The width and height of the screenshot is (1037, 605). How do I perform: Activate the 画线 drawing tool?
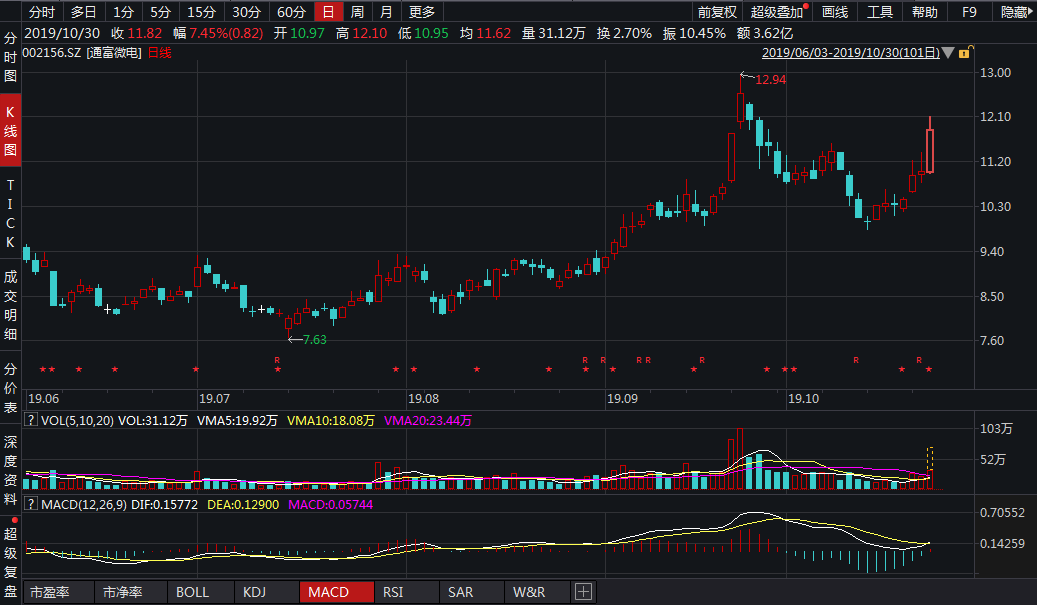coord(835,12)
